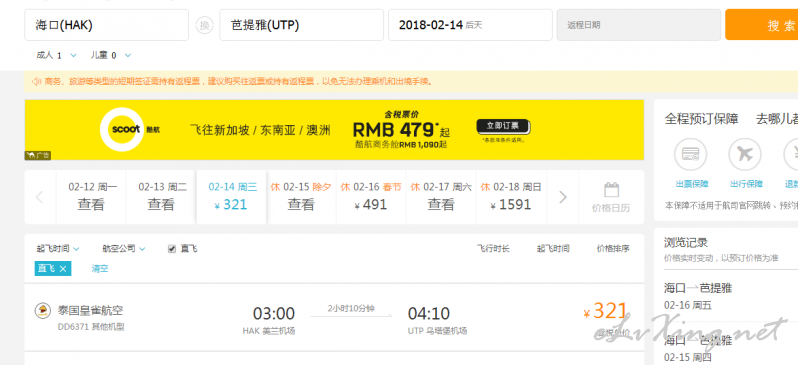
Task: Click the orange 搜索 search button
Action: coord(761,24)
